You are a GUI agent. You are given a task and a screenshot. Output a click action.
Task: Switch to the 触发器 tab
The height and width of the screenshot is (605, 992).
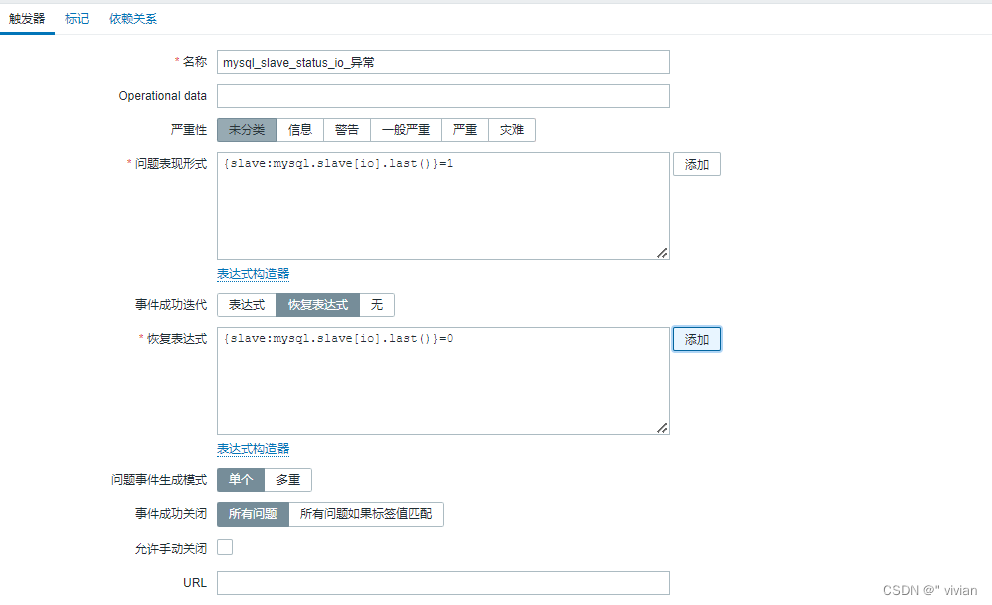coord(27,19)
